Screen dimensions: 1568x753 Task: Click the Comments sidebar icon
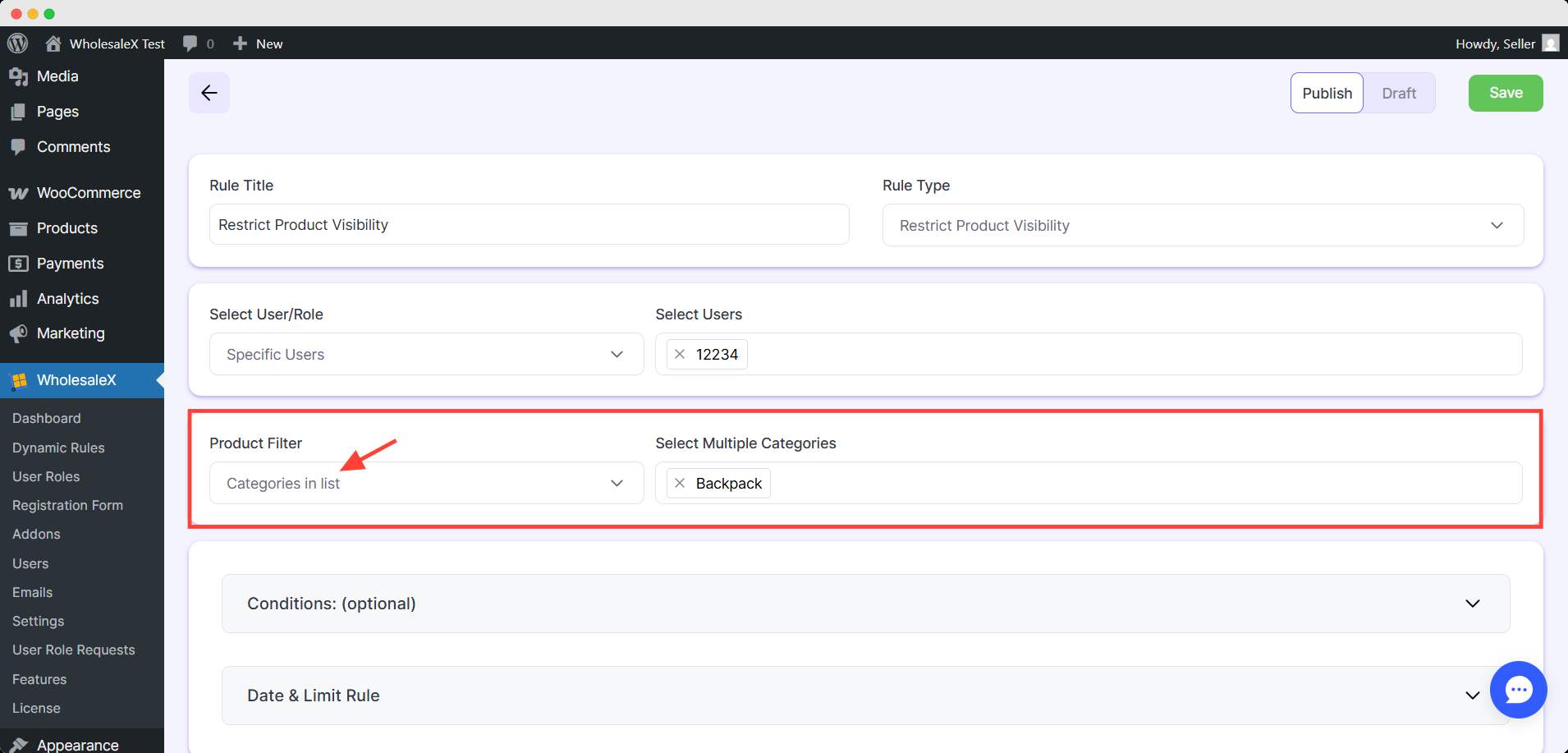pos(18,147)
